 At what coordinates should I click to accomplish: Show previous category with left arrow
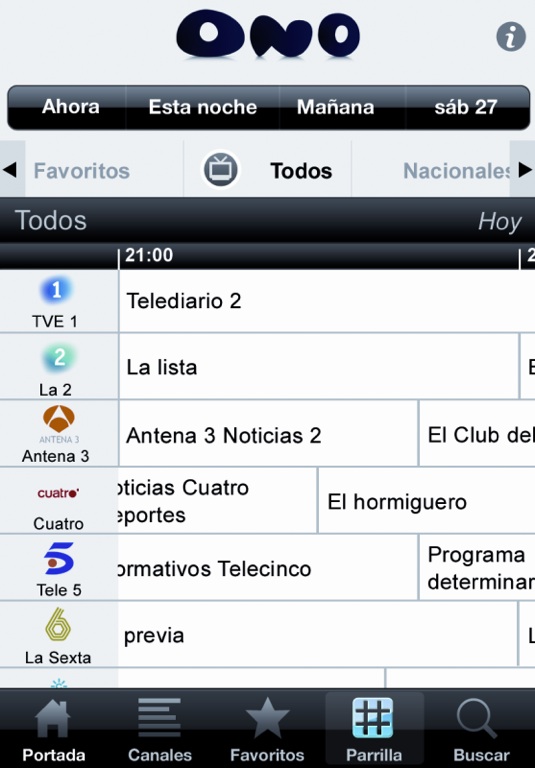(x=12, y=169)
